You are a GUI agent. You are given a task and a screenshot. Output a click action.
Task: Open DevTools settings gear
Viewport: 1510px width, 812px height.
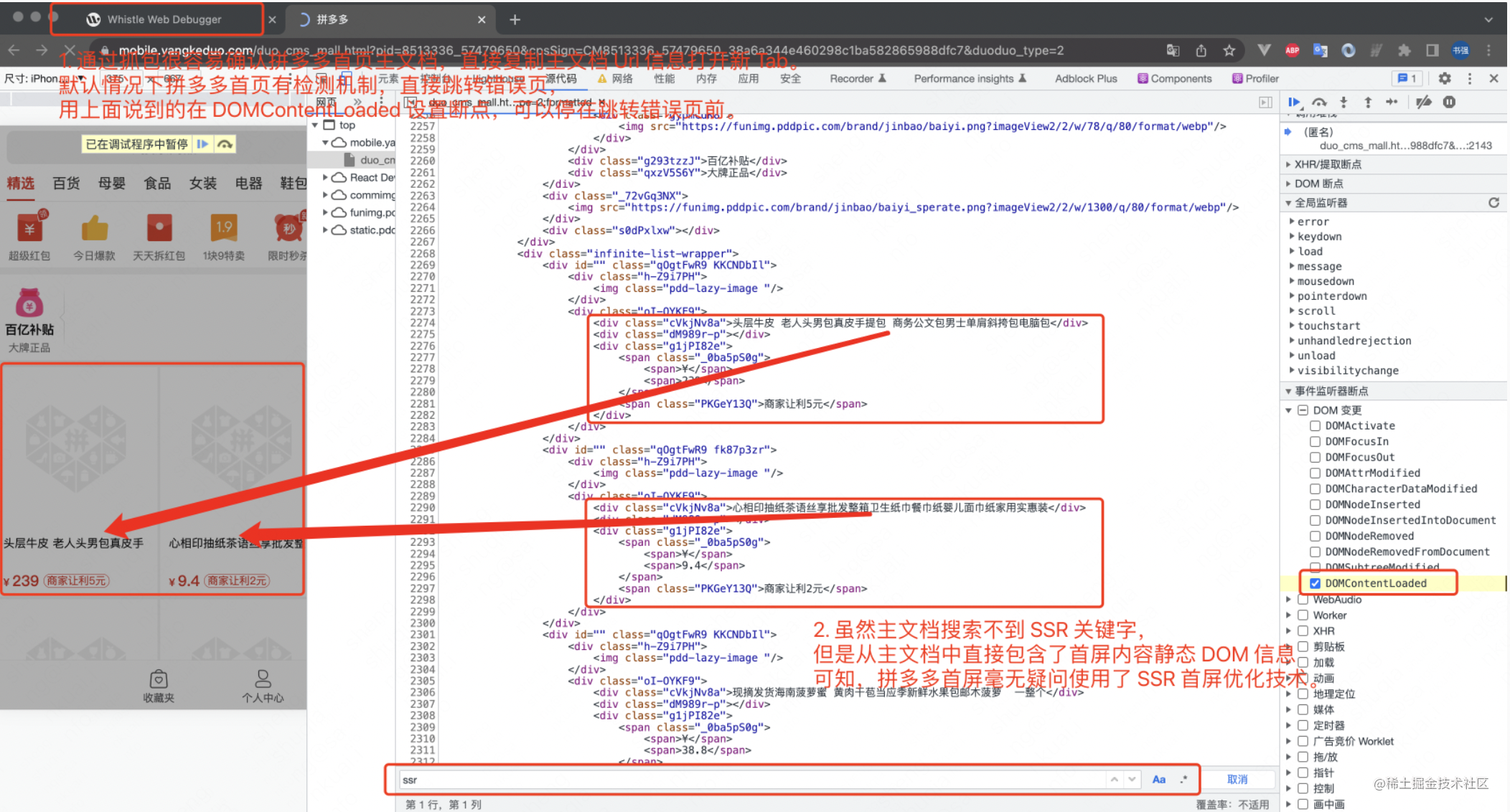[1444, 78]
